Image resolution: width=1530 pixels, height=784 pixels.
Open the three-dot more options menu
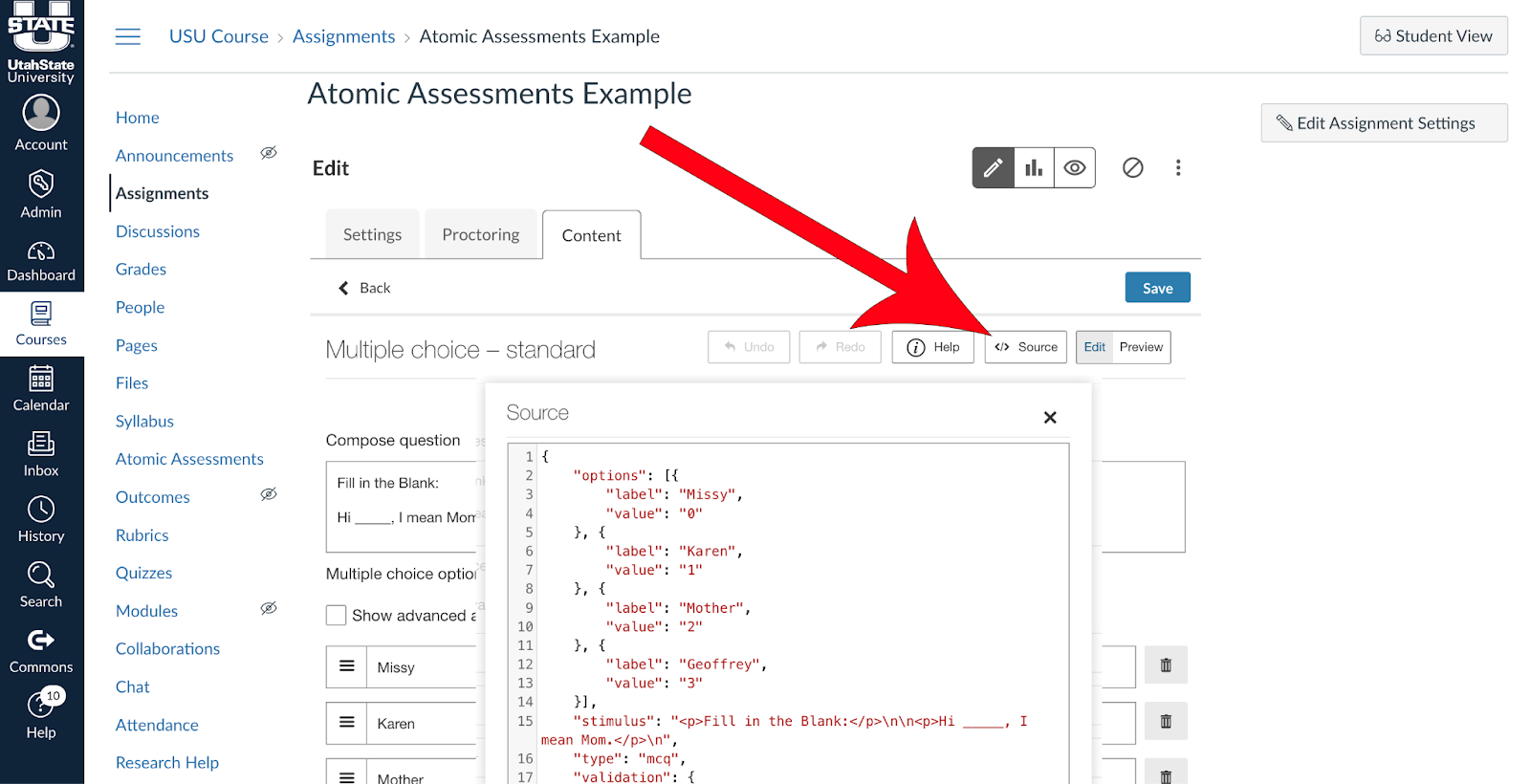coord(1178,168)
